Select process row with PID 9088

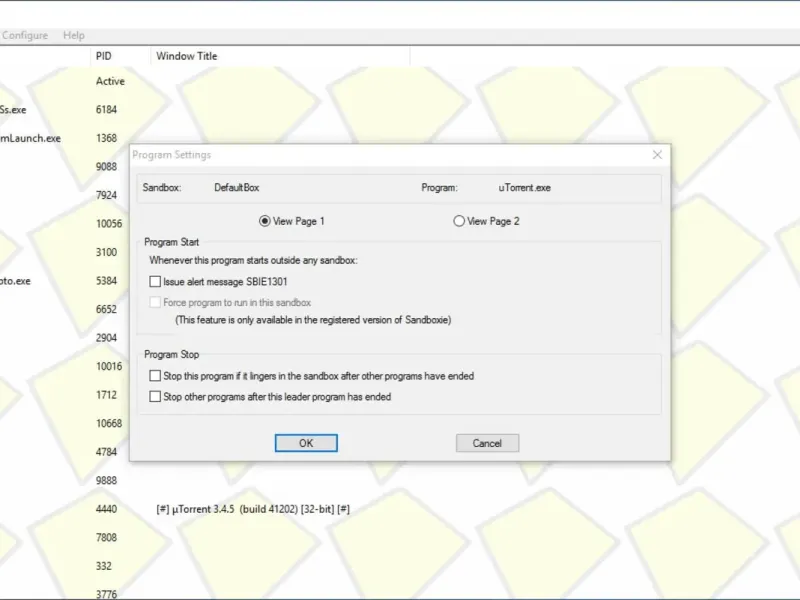[x=106, y=166]
